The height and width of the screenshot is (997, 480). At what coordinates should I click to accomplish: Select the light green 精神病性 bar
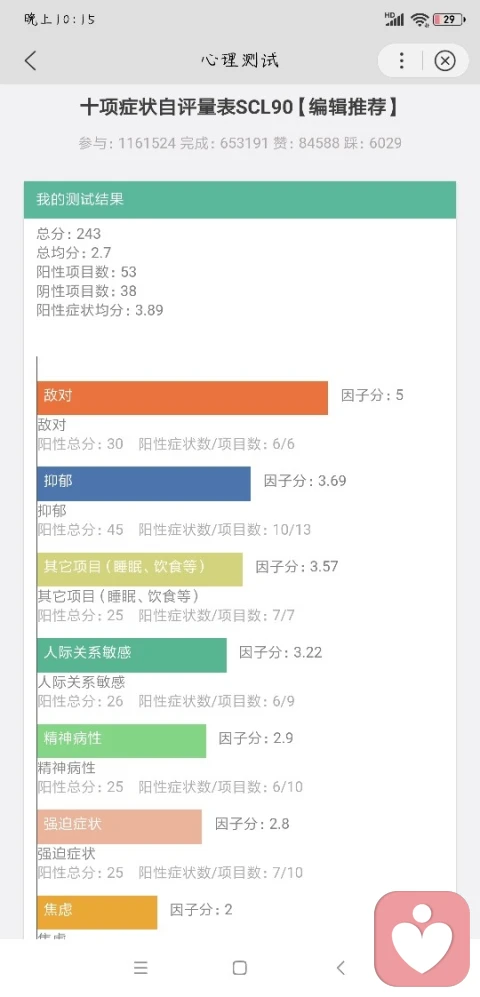click(x=121, y=741)
